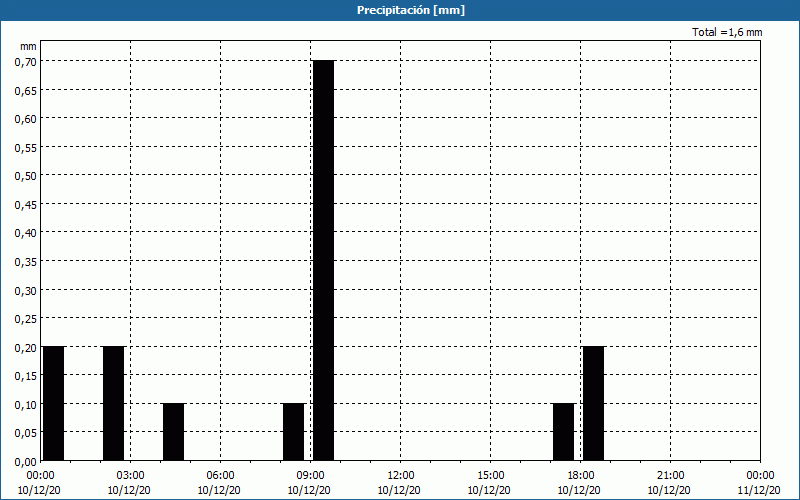800x500 pixels.
Task: Click the 0,70 y-axis value
Action: [26, 62]
